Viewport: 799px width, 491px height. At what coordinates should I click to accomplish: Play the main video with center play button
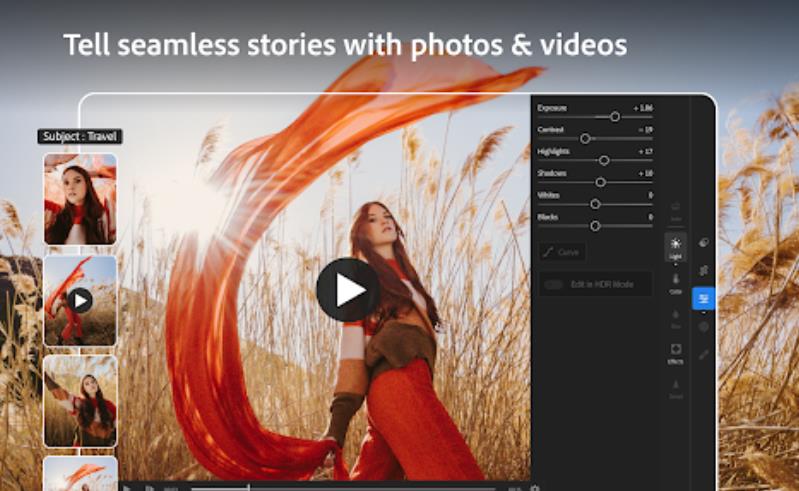coord(348,290)
